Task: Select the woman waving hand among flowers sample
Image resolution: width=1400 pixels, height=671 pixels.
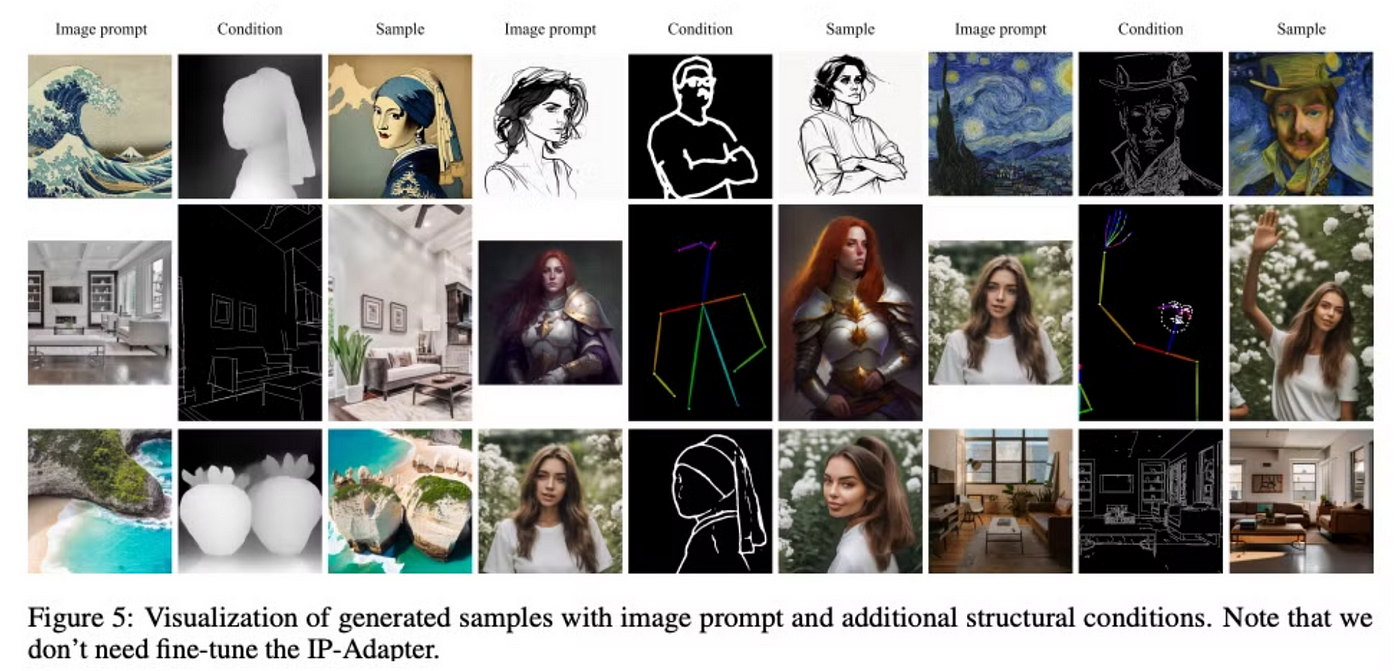Action: tap(1301, 312)
